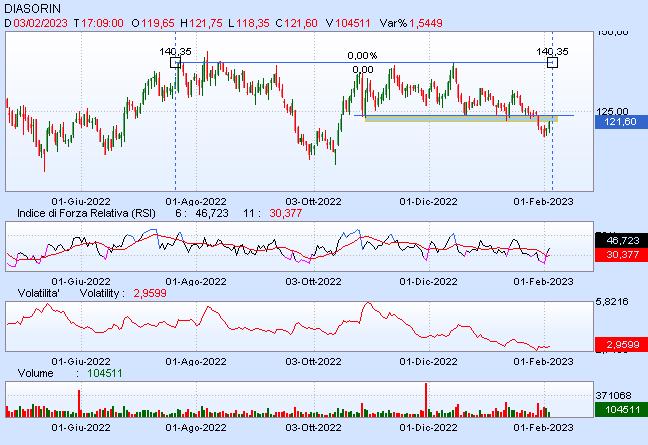Click the 371068 volume axis label
648x445 pixels.
(613, 395)
